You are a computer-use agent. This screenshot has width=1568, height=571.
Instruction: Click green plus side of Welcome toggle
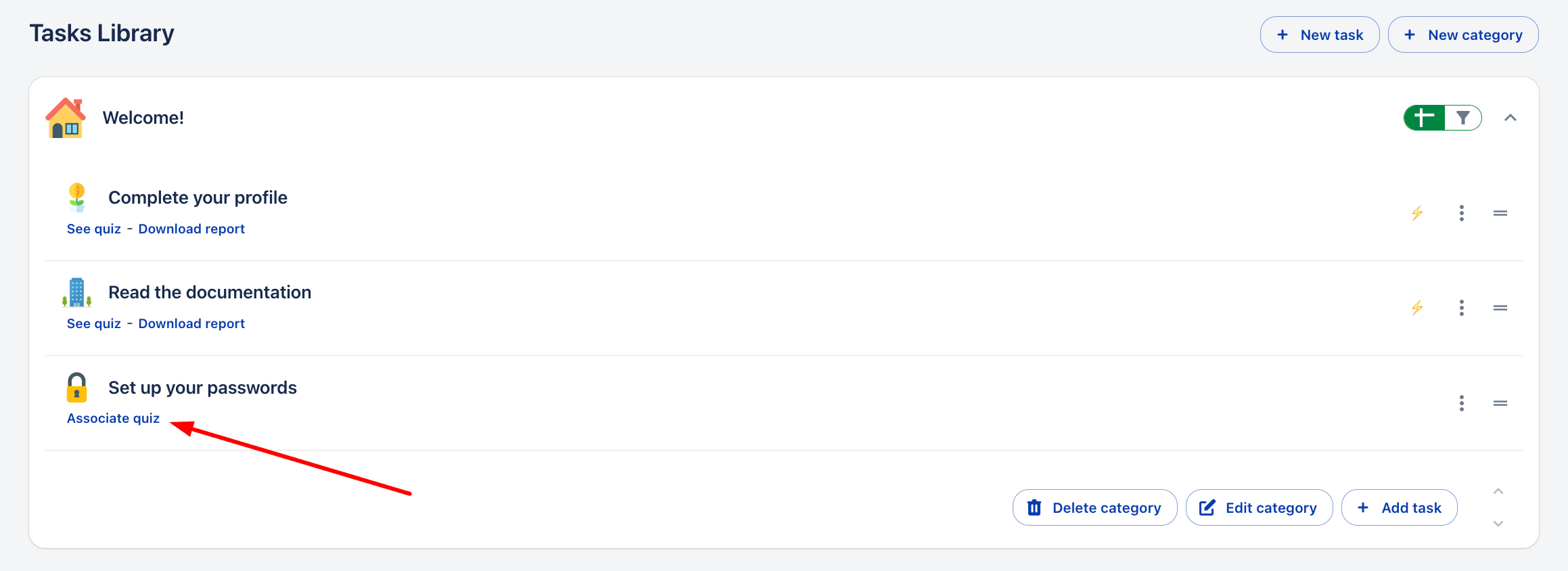click(x=1424, y=118)
